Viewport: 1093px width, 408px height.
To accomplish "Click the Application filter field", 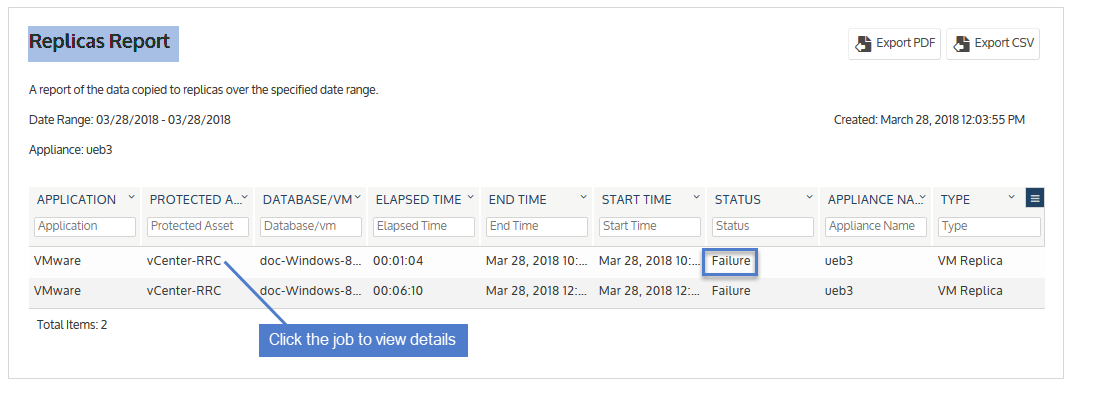I will coord(84,226).
